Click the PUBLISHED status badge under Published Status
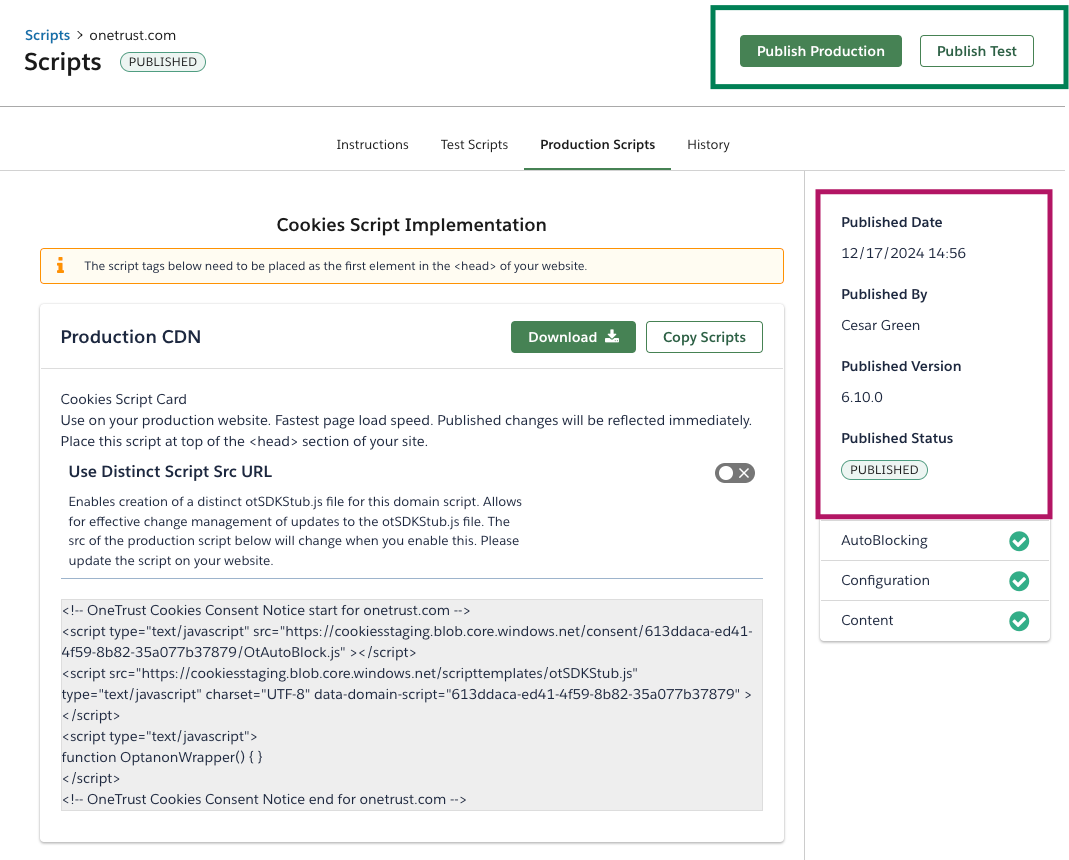 point(884,470)
